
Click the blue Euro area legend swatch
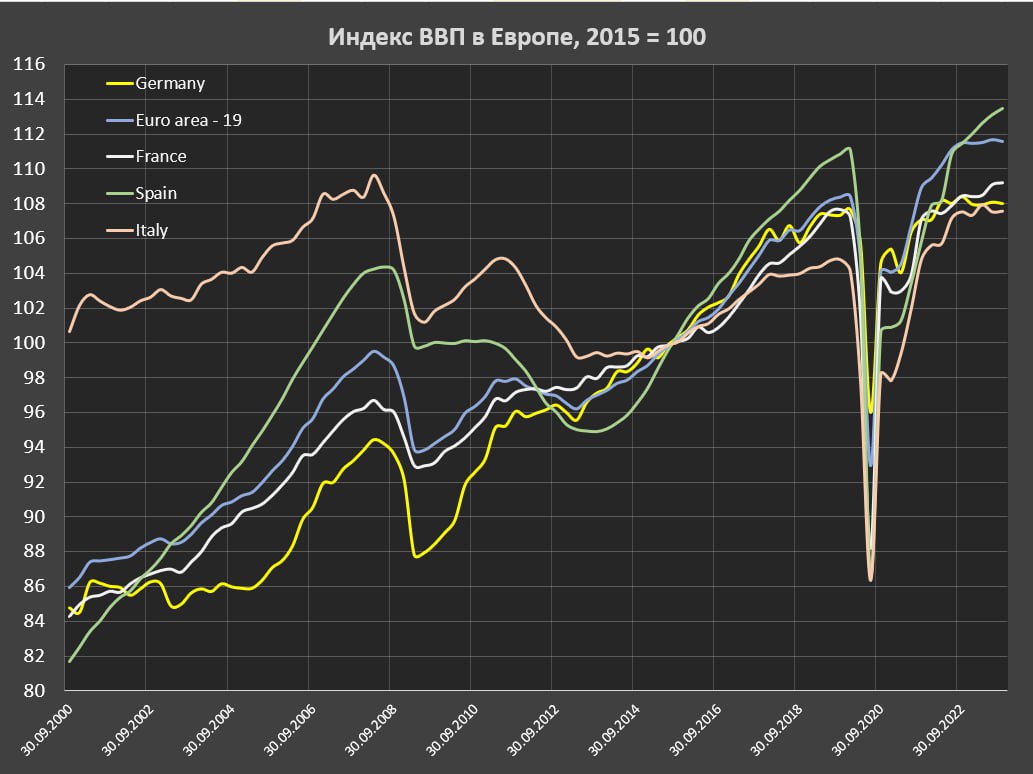118,120
